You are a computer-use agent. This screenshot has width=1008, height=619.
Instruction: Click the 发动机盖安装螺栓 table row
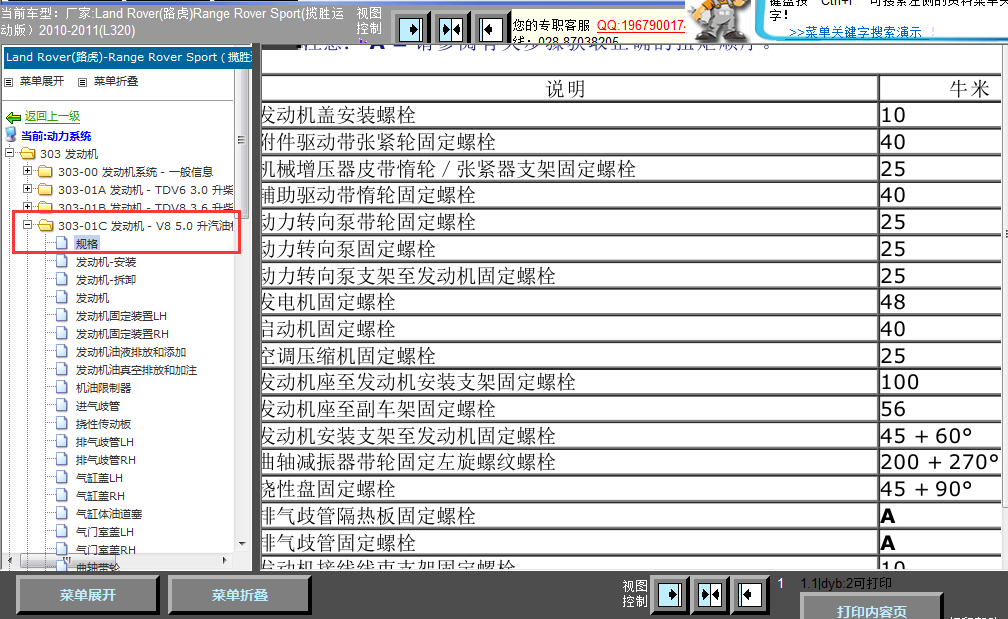(631, 115)
